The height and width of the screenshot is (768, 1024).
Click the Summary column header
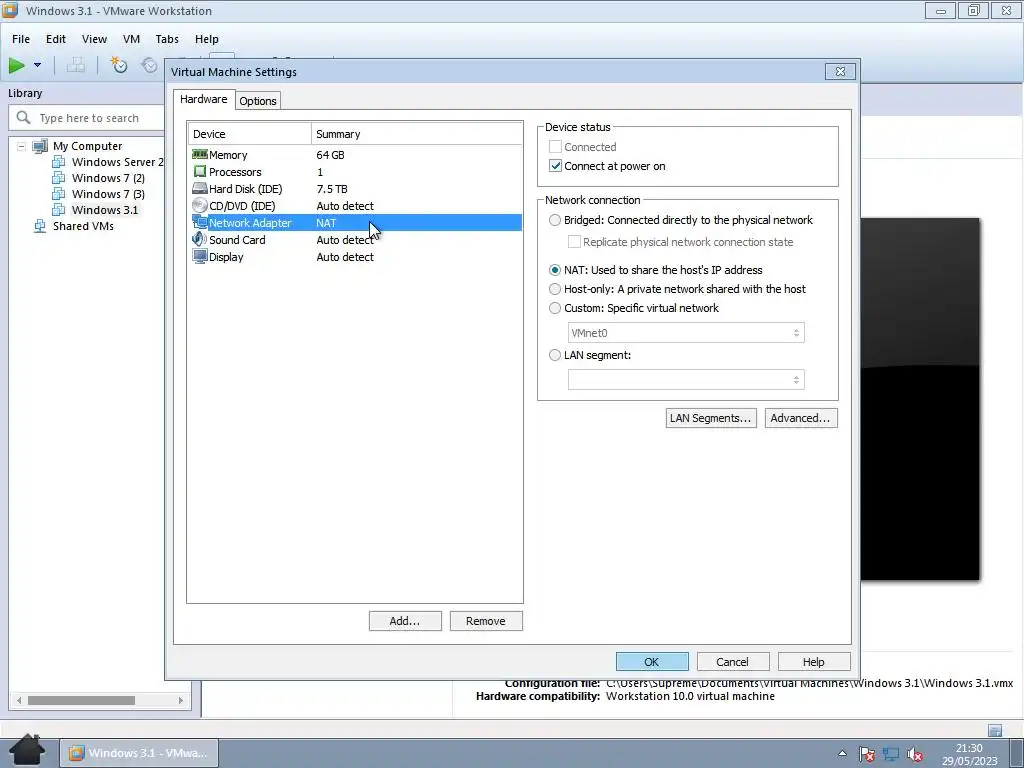point(417,134)
